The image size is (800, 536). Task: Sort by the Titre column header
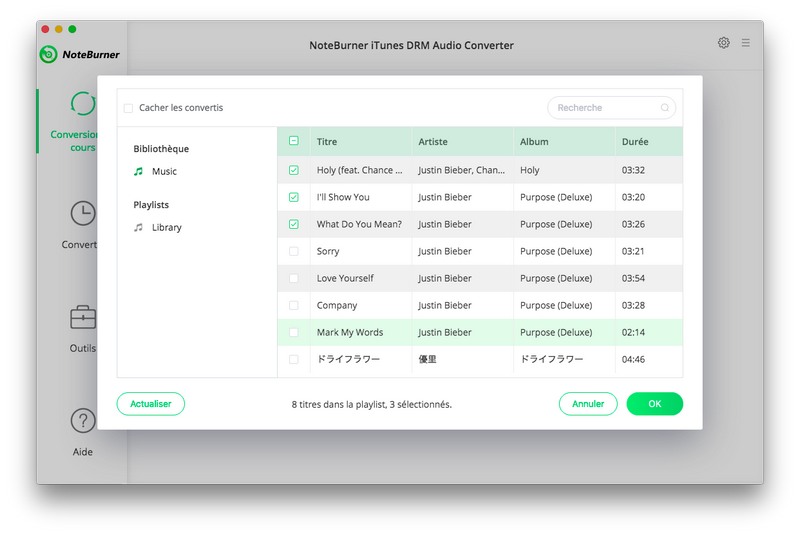tap(327, 142)
